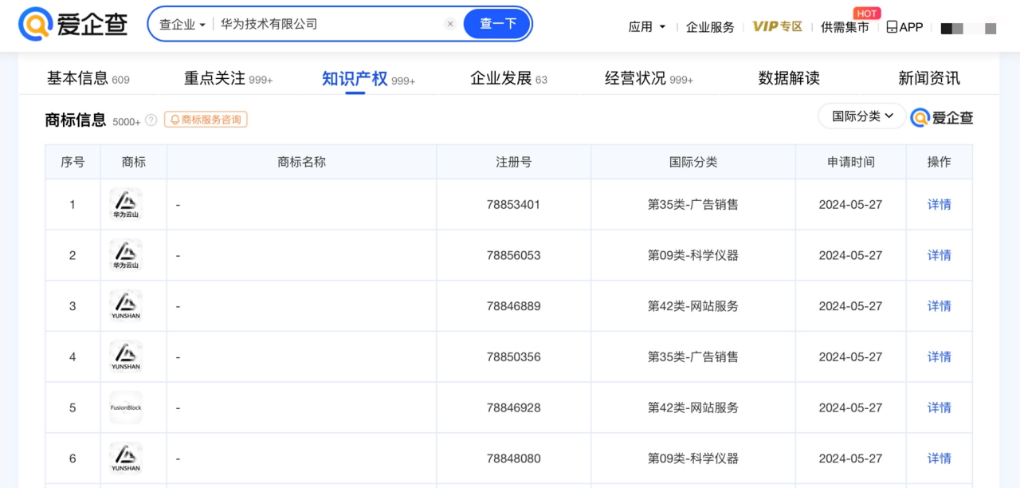The height and width of the screenshot is (488, 1020).
Task: View 详情 for registration 78850356
Action: click(939, 357)
